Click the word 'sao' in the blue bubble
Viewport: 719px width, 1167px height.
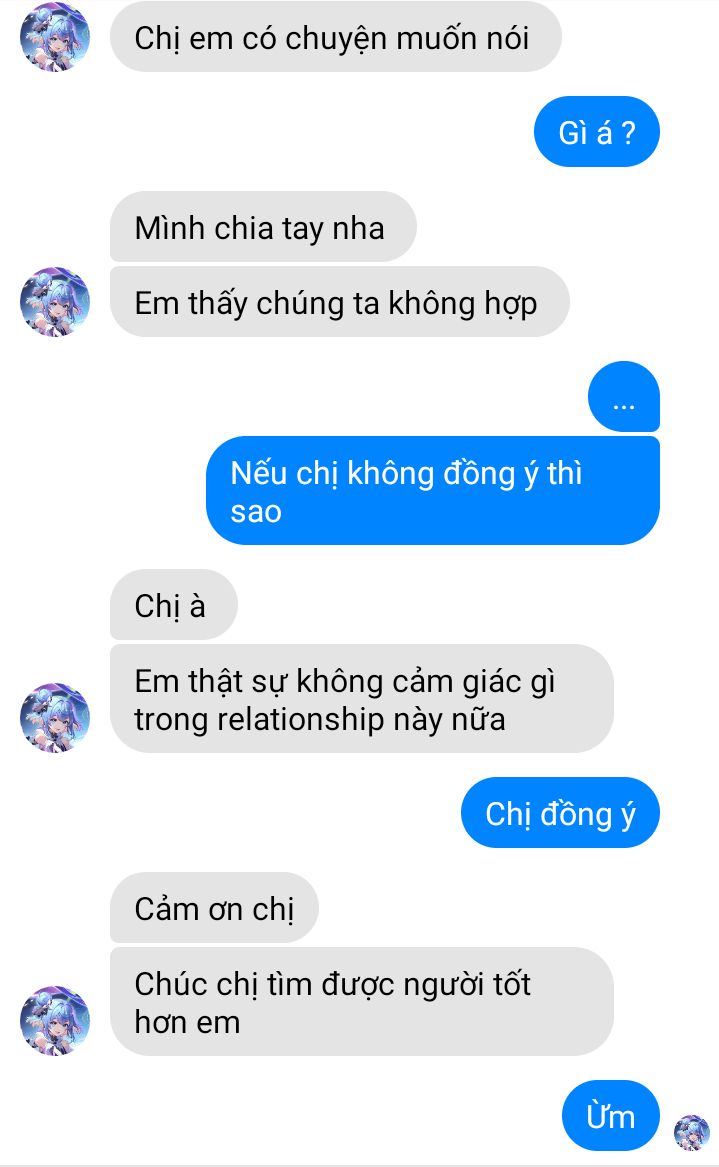tap(256, 512)
